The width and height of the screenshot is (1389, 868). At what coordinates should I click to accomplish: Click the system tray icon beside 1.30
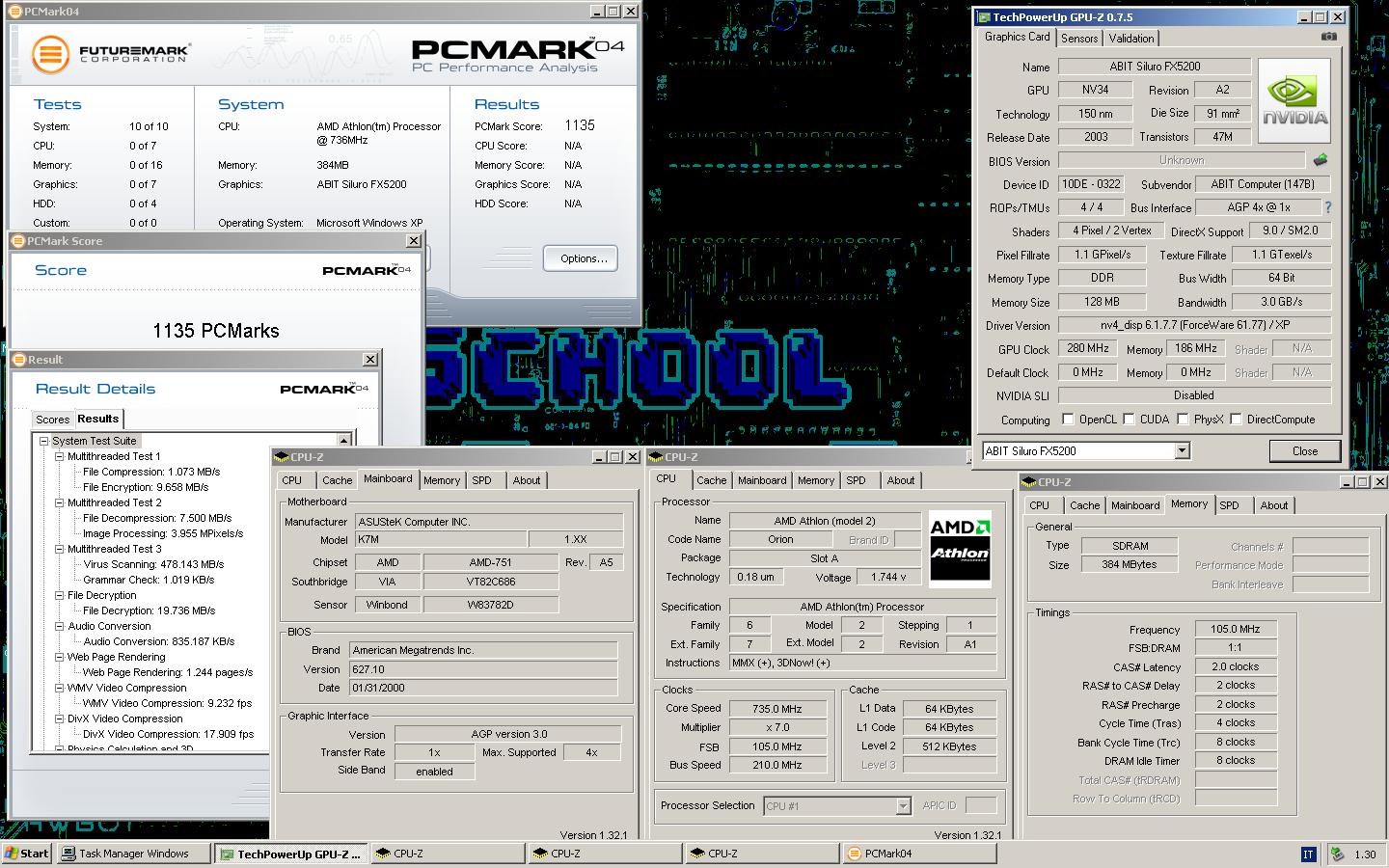point(1337,854)
